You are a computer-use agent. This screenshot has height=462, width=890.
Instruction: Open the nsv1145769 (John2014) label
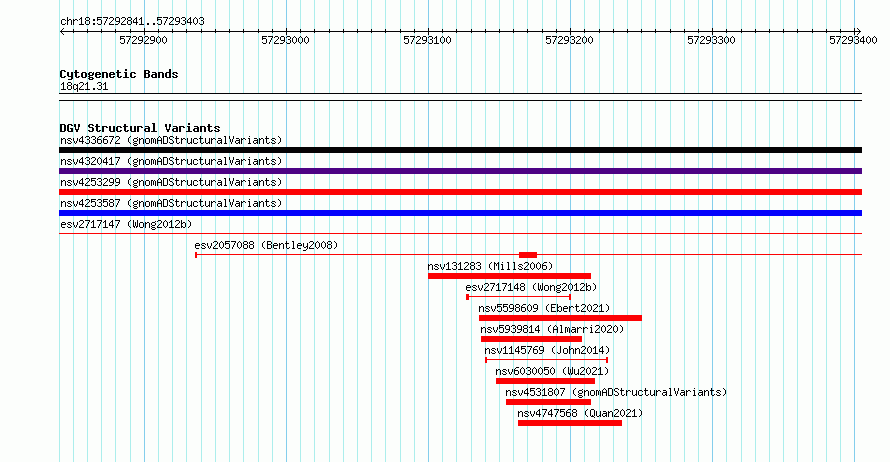pos(547,350)
